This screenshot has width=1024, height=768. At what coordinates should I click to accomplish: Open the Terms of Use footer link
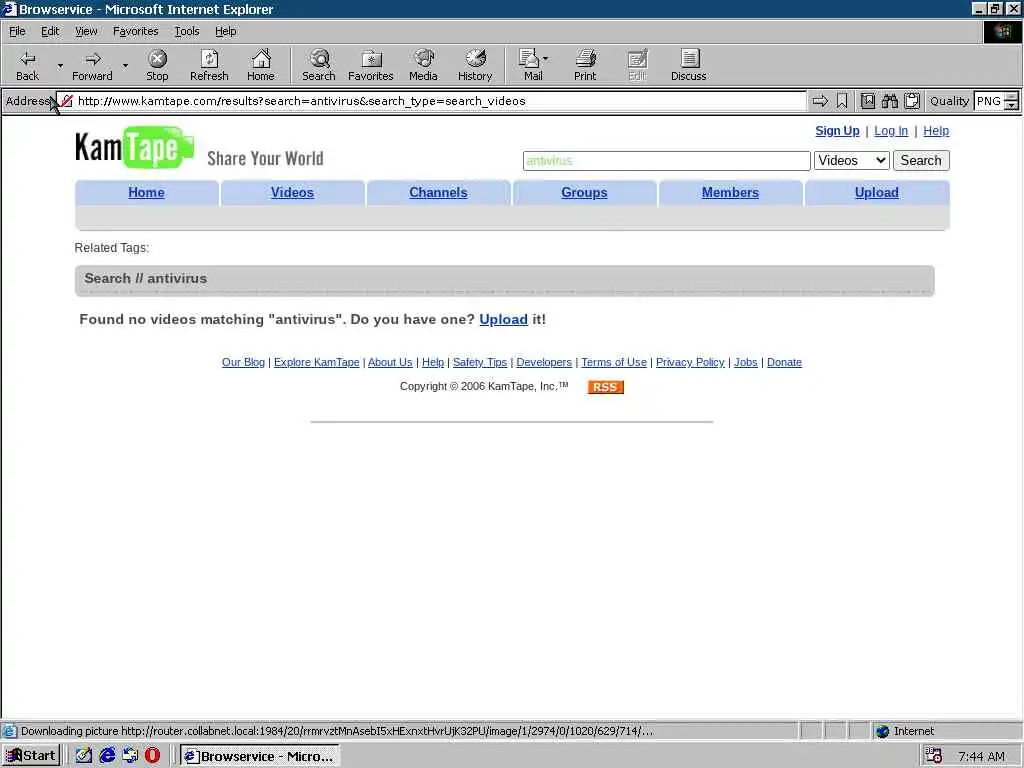[x=614, y=362]
